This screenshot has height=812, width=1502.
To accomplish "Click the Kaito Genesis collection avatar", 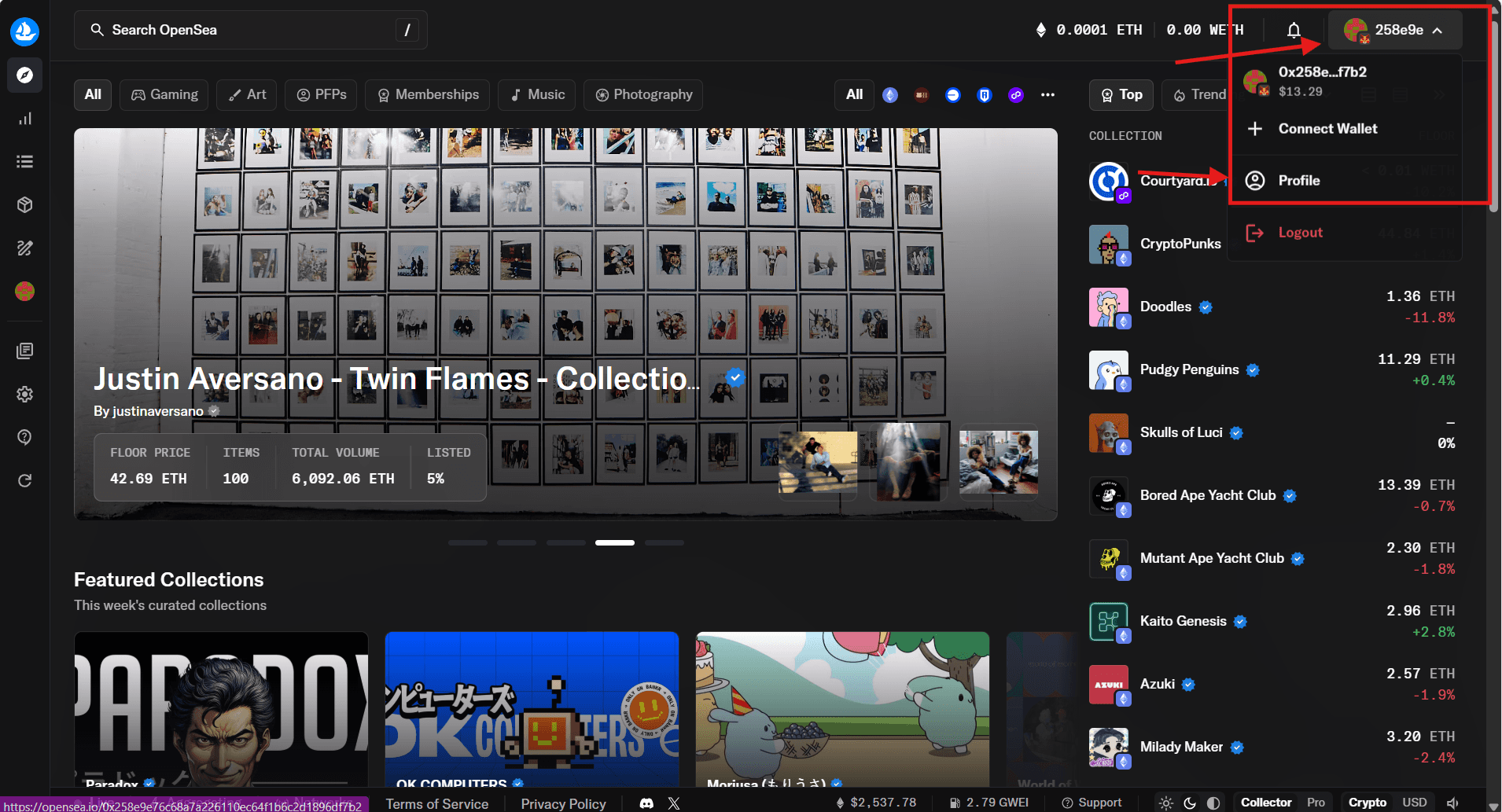I will coord(1109,622).
